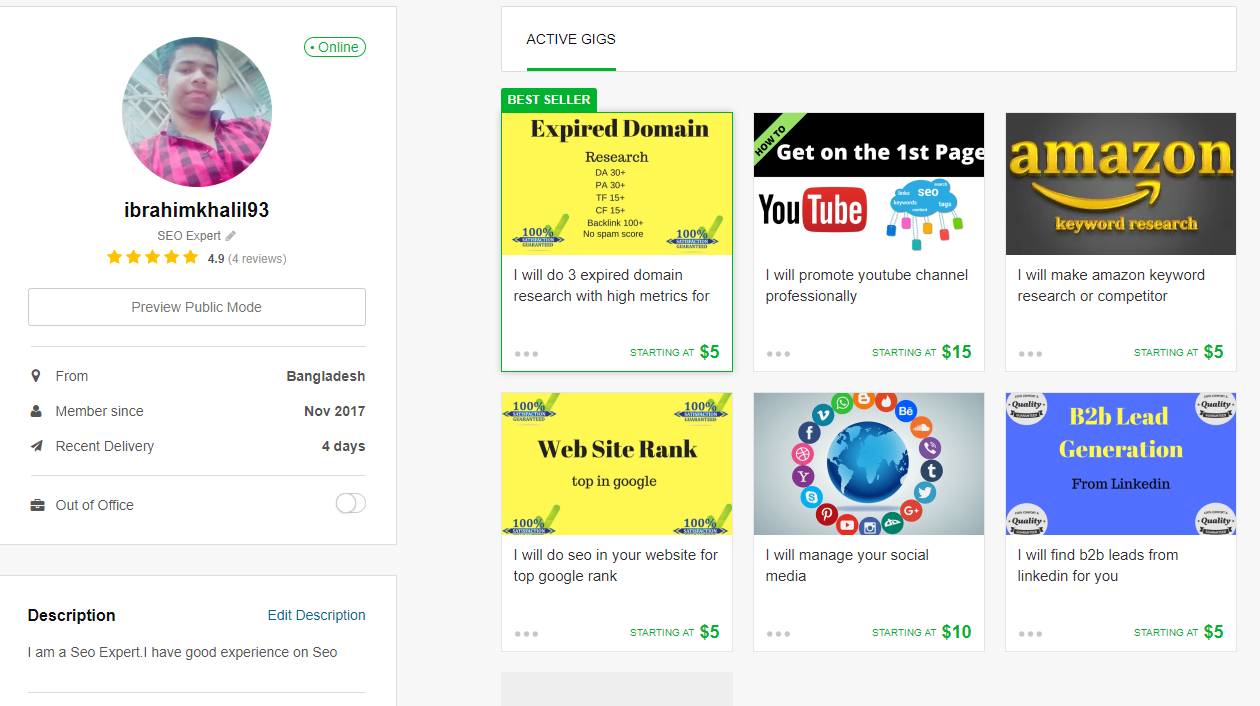Open gig title seo for top google rank
1260x706 pixels.
(x=616, y=566)
